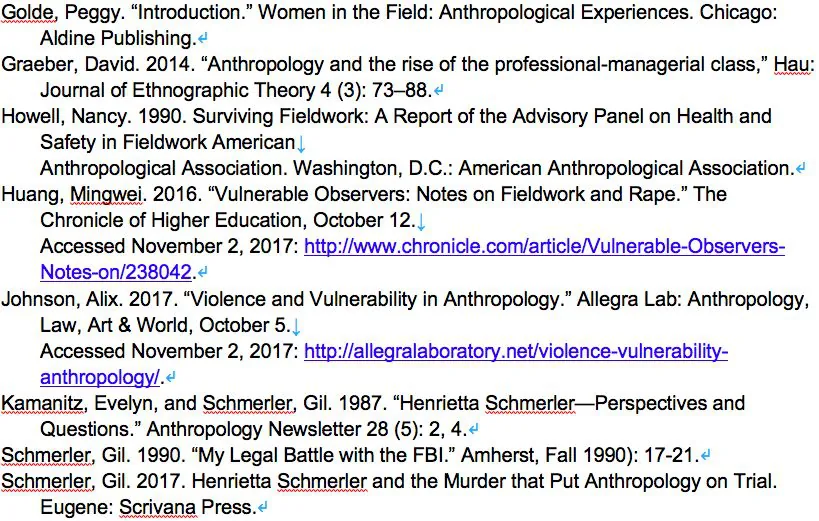The width and height of the screenshot is (819, 521).
Task: Click the underlined word Scrivana
Action: (158, 507)
